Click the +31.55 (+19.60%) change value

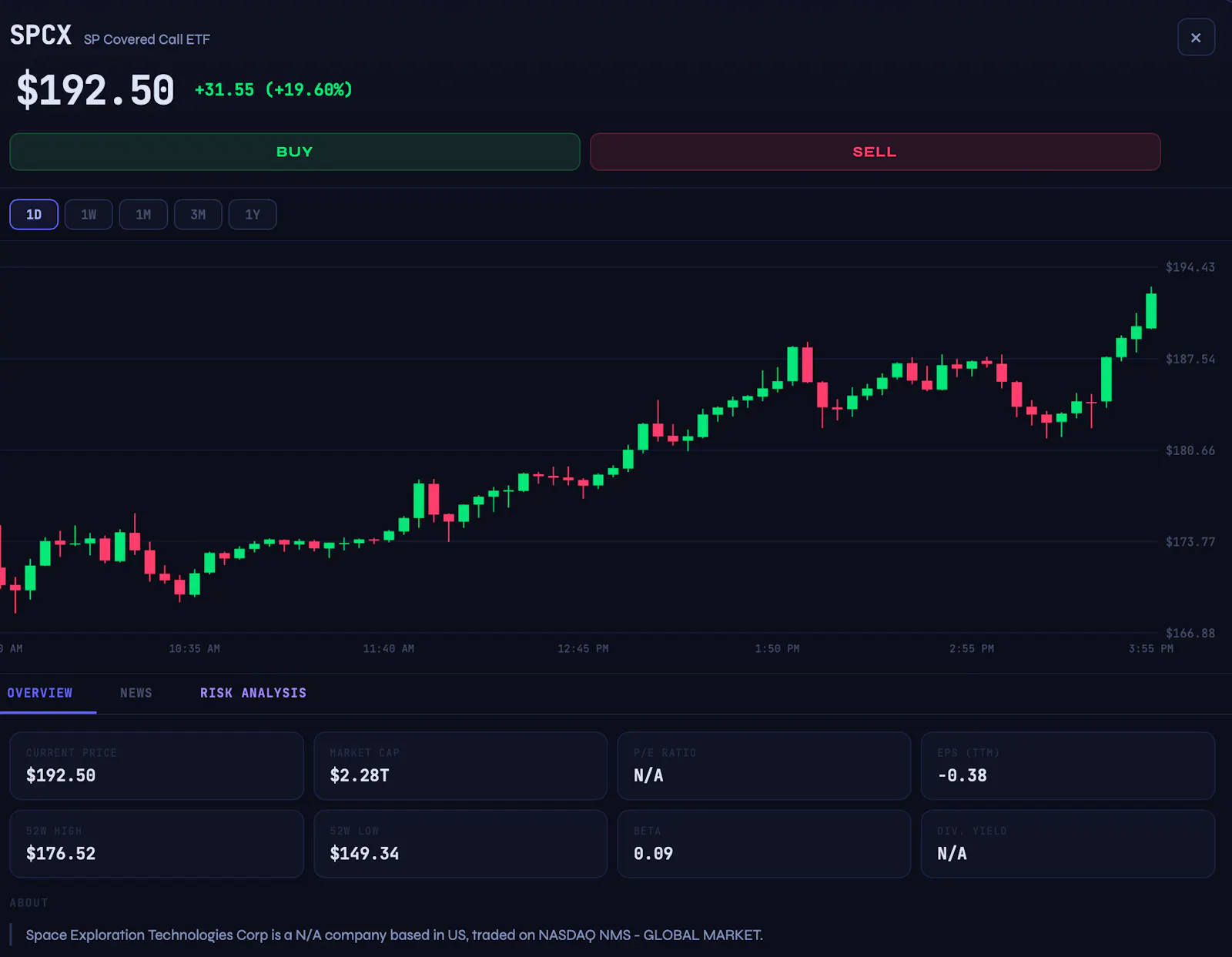coord(273,90)
